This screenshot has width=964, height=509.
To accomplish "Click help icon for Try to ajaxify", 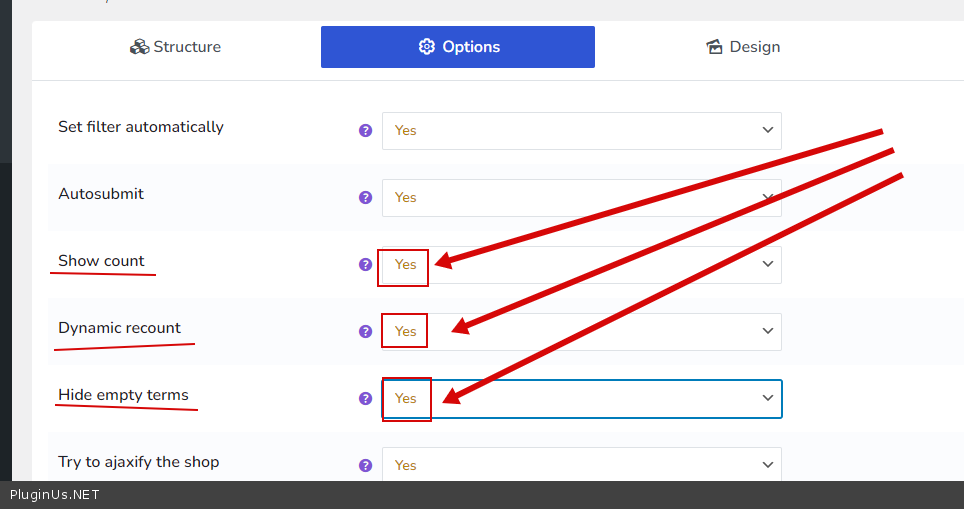I will (365, 465).
